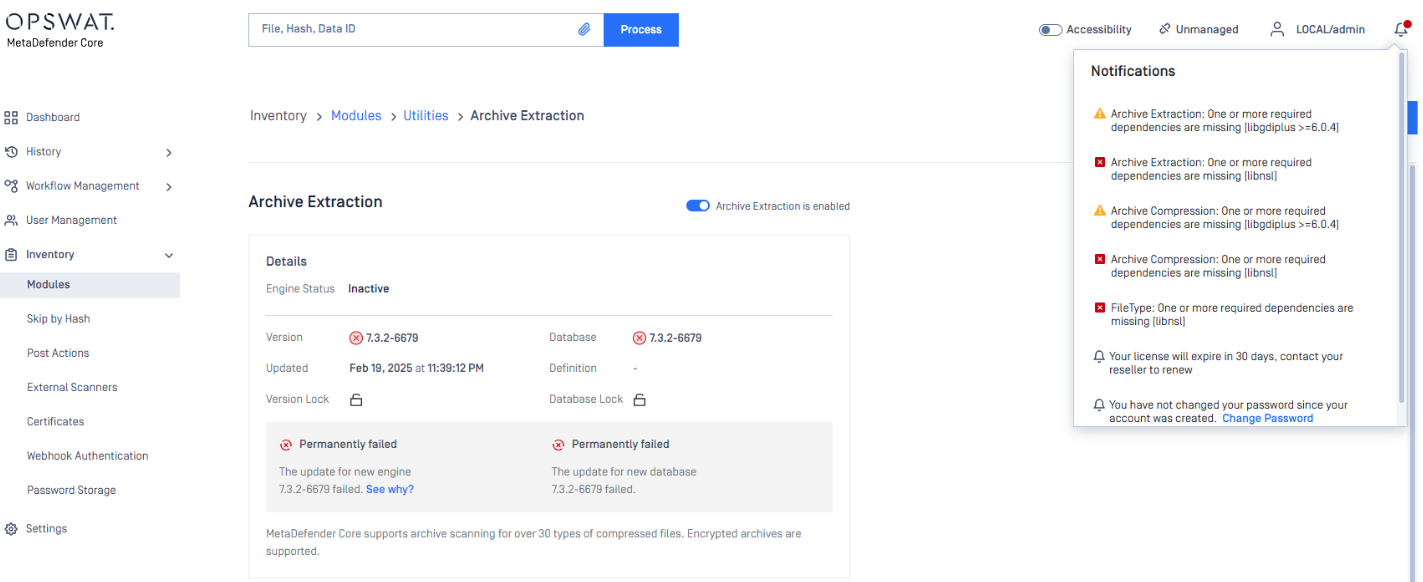The height and width of the screenshot is (582, 1423).
Task: Click the Unmanaged link icon
Action: [x=1164, y=29]
